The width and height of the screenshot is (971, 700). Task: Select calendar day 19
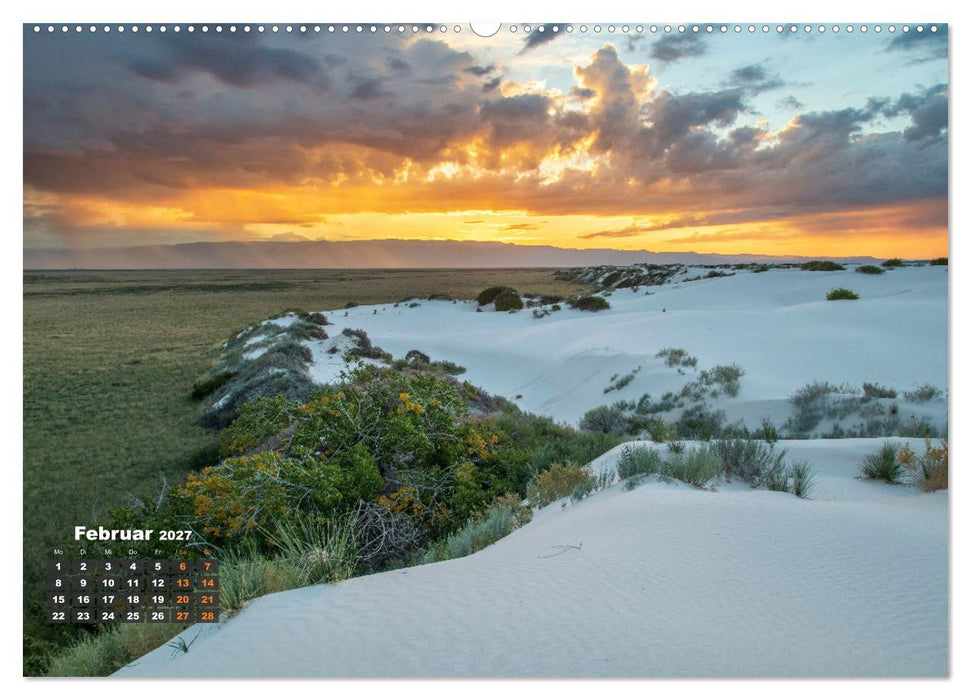click(x=158, y=600)
